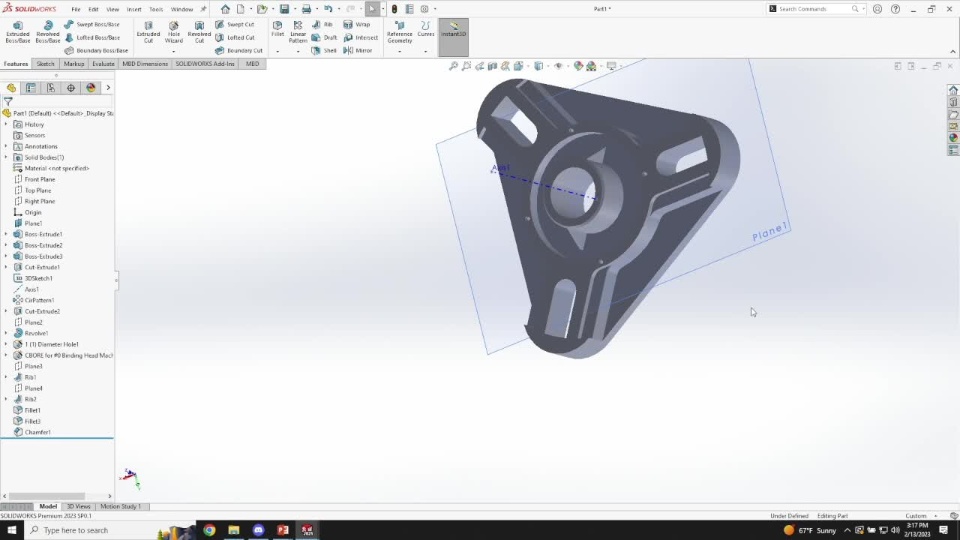Choose the Lofted Cut command

[x=235, y=37]
